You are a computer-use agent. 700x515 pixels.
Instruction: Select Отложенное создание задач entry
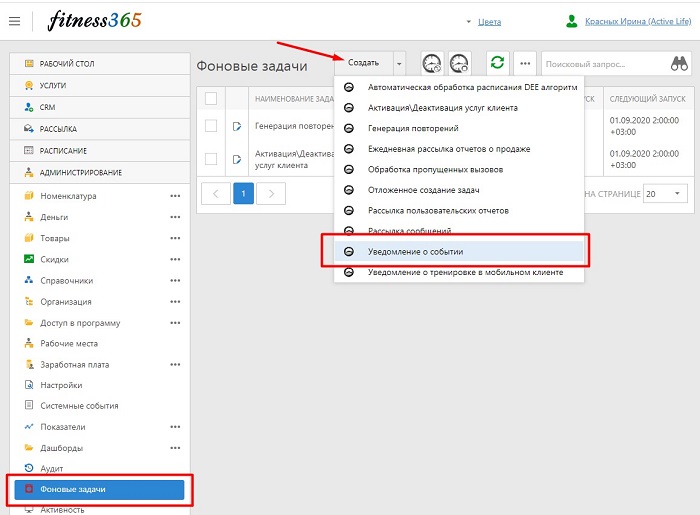[459, 190]
